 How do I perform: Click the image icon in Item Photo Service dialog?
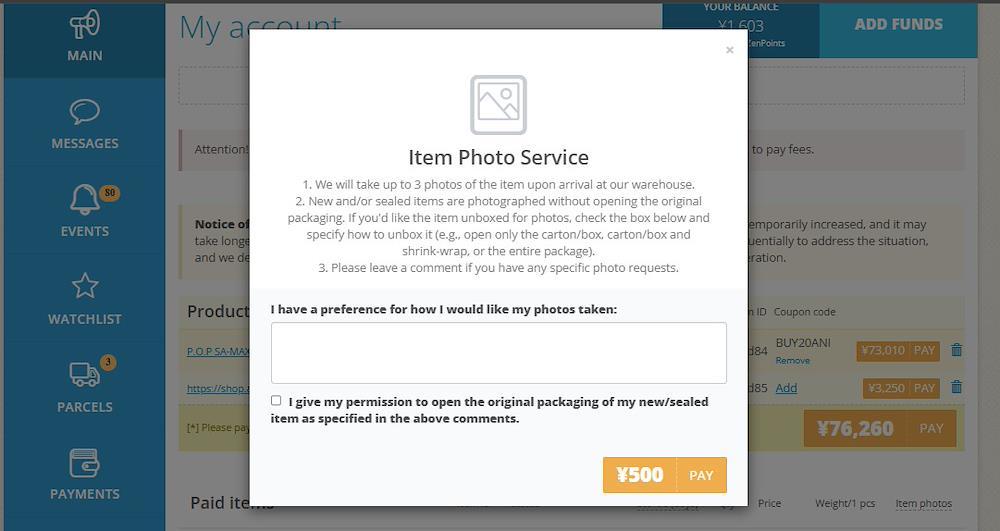pos(498,105)
